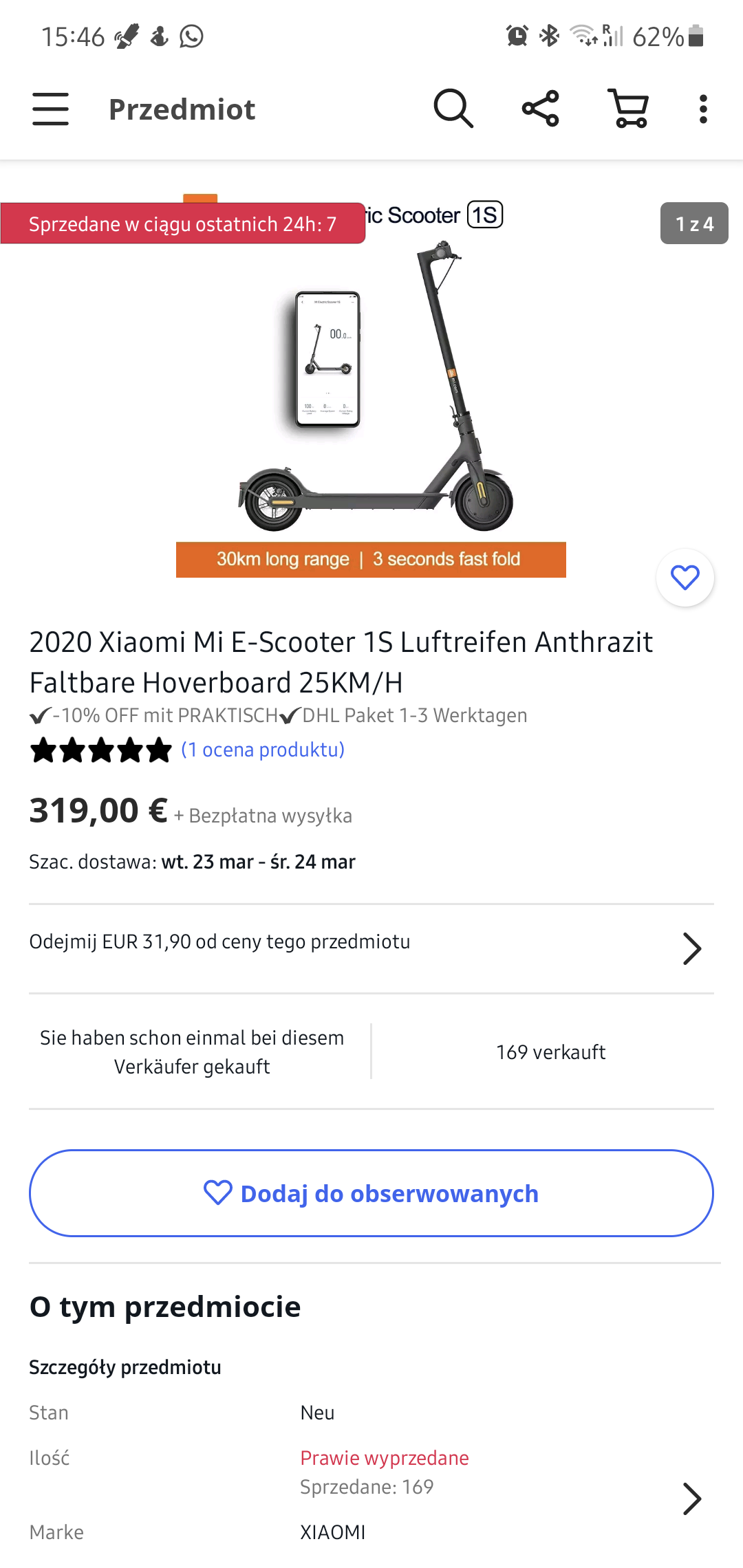
Task: Open the 1 ocena produktu reviews link
Action: 263,750
